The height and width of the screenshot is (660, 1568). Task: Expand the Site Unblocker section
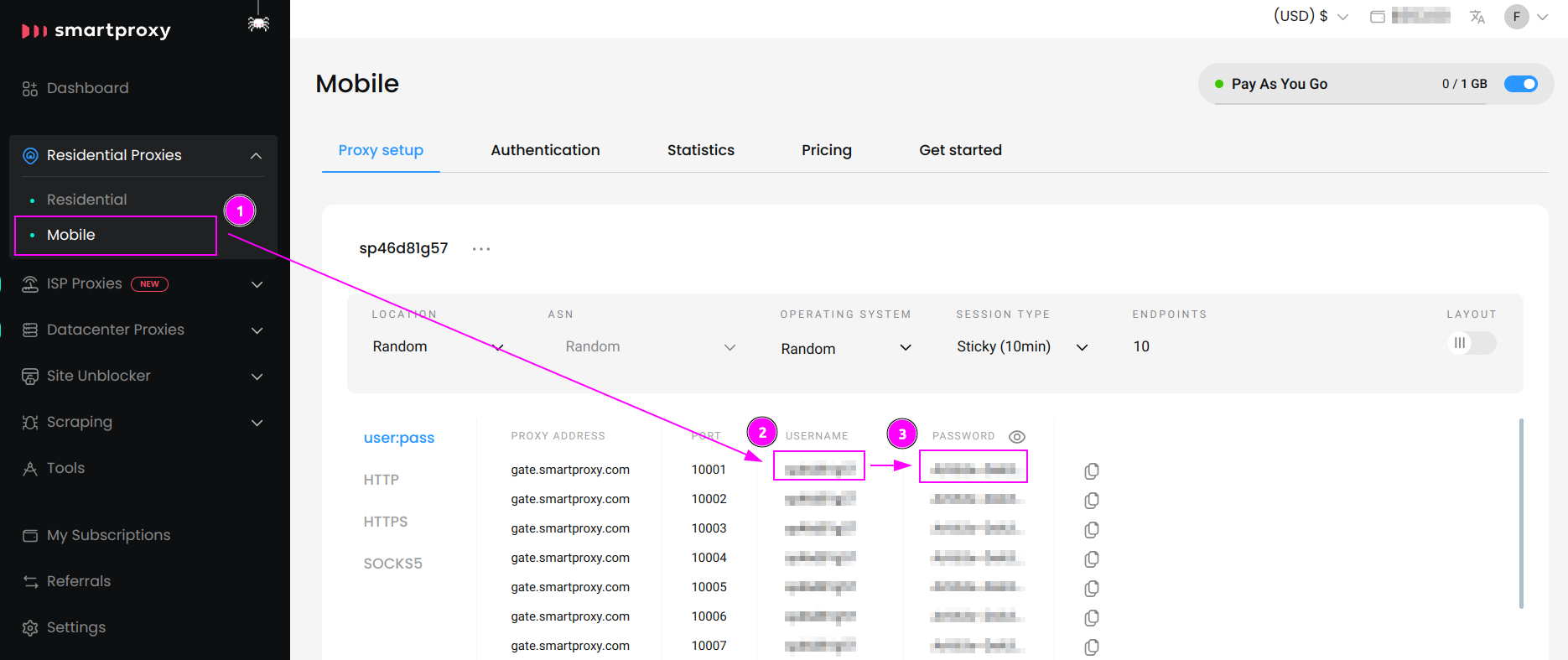click(257, 377)
